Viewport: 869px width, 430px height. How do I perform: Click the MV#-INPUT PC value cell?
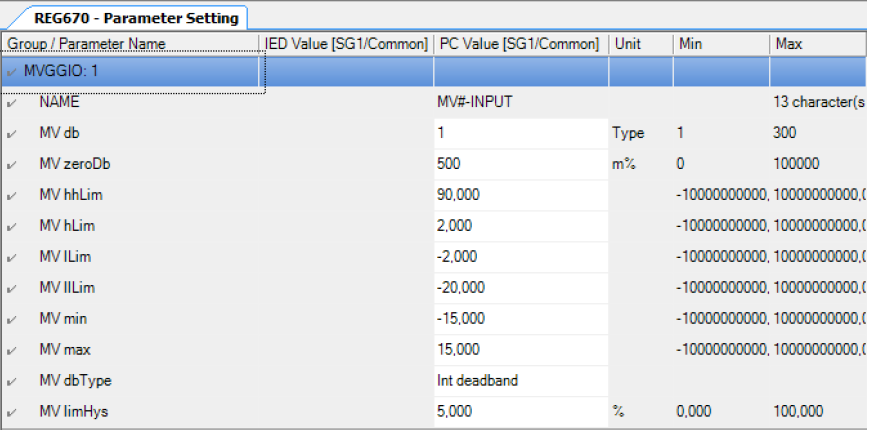(x=521, y=102)
